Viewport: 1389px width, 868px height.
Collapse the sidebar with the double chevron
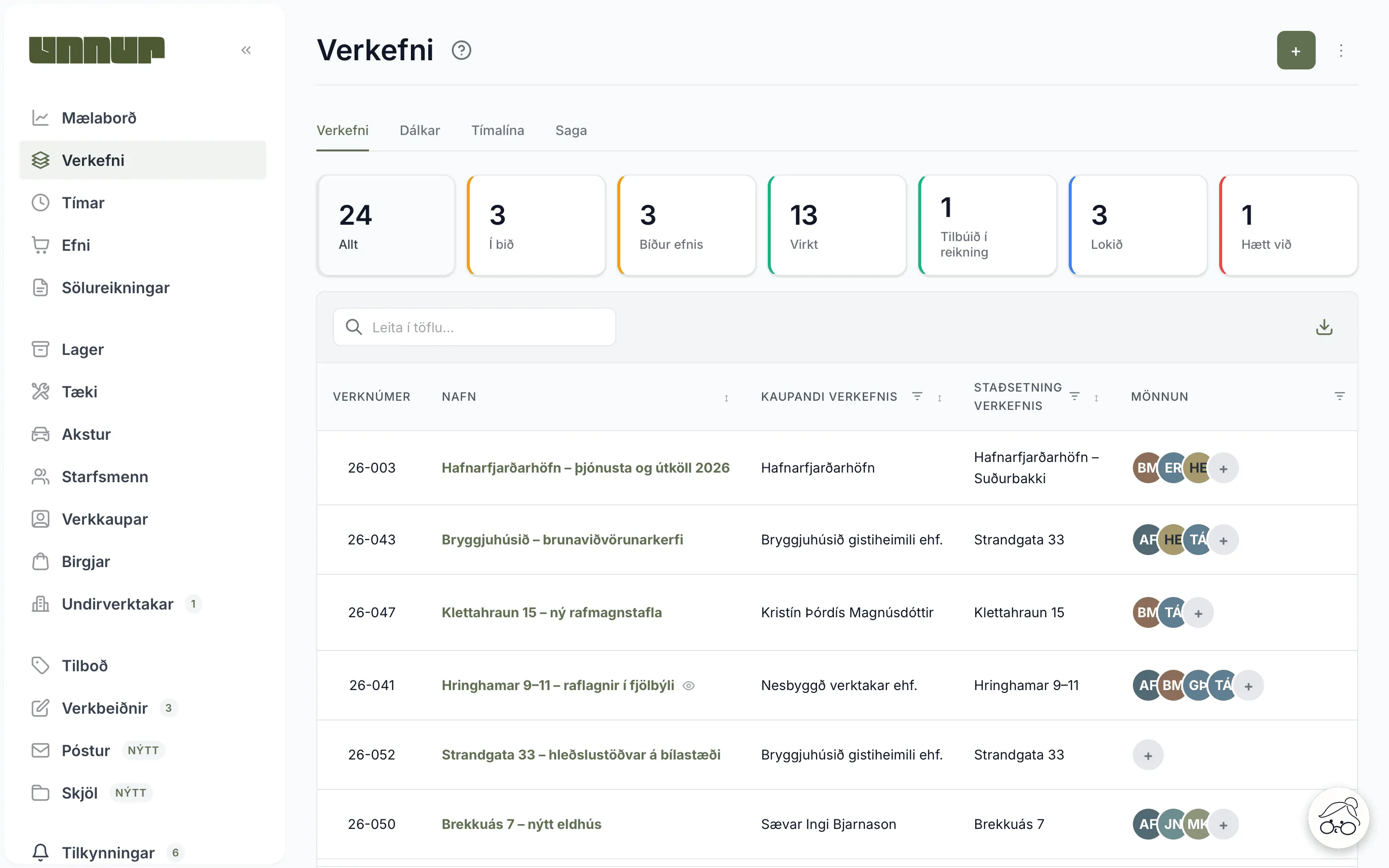(246, 51)
